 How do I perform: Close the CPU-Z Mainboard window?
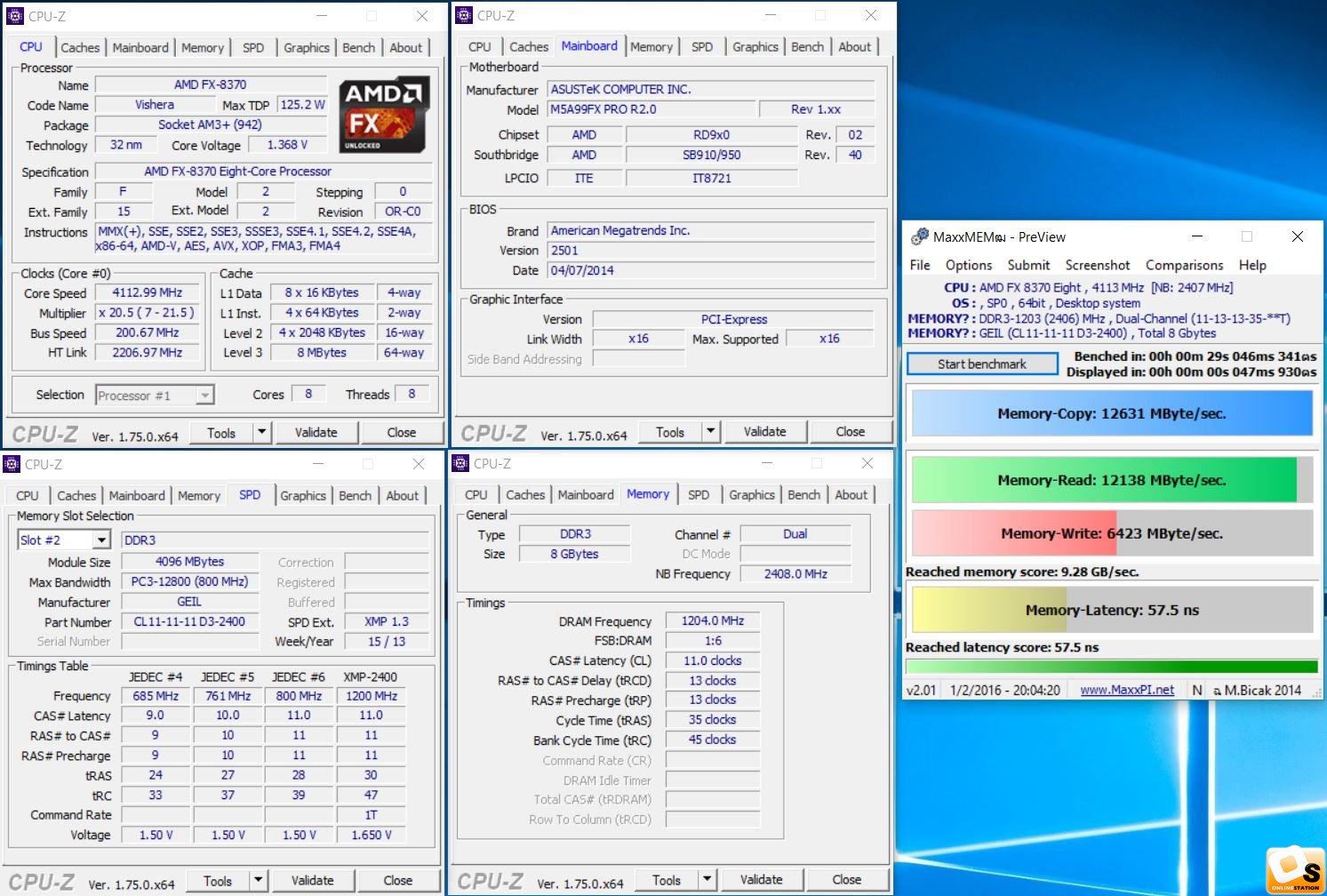tap(871, 15)
